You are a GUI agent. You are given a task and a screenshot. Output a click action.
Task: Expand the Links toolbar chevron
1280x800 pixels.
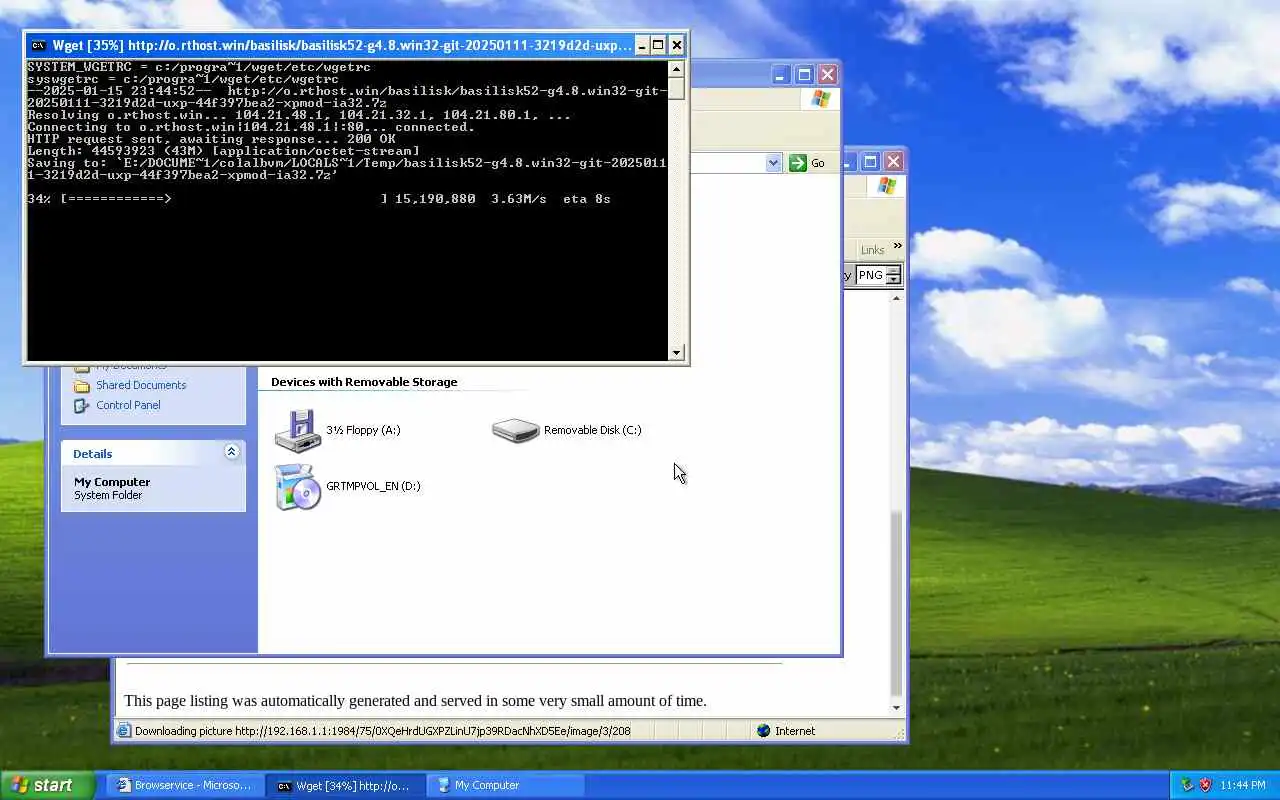tap(897, 246)
